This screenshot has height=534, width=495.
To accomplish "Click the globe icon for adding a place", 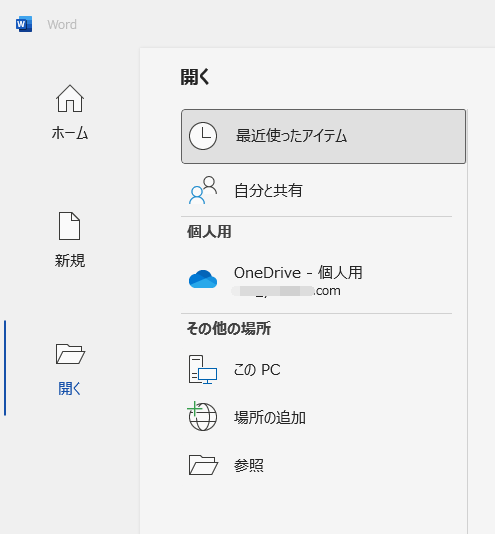I will pos(202,416).
